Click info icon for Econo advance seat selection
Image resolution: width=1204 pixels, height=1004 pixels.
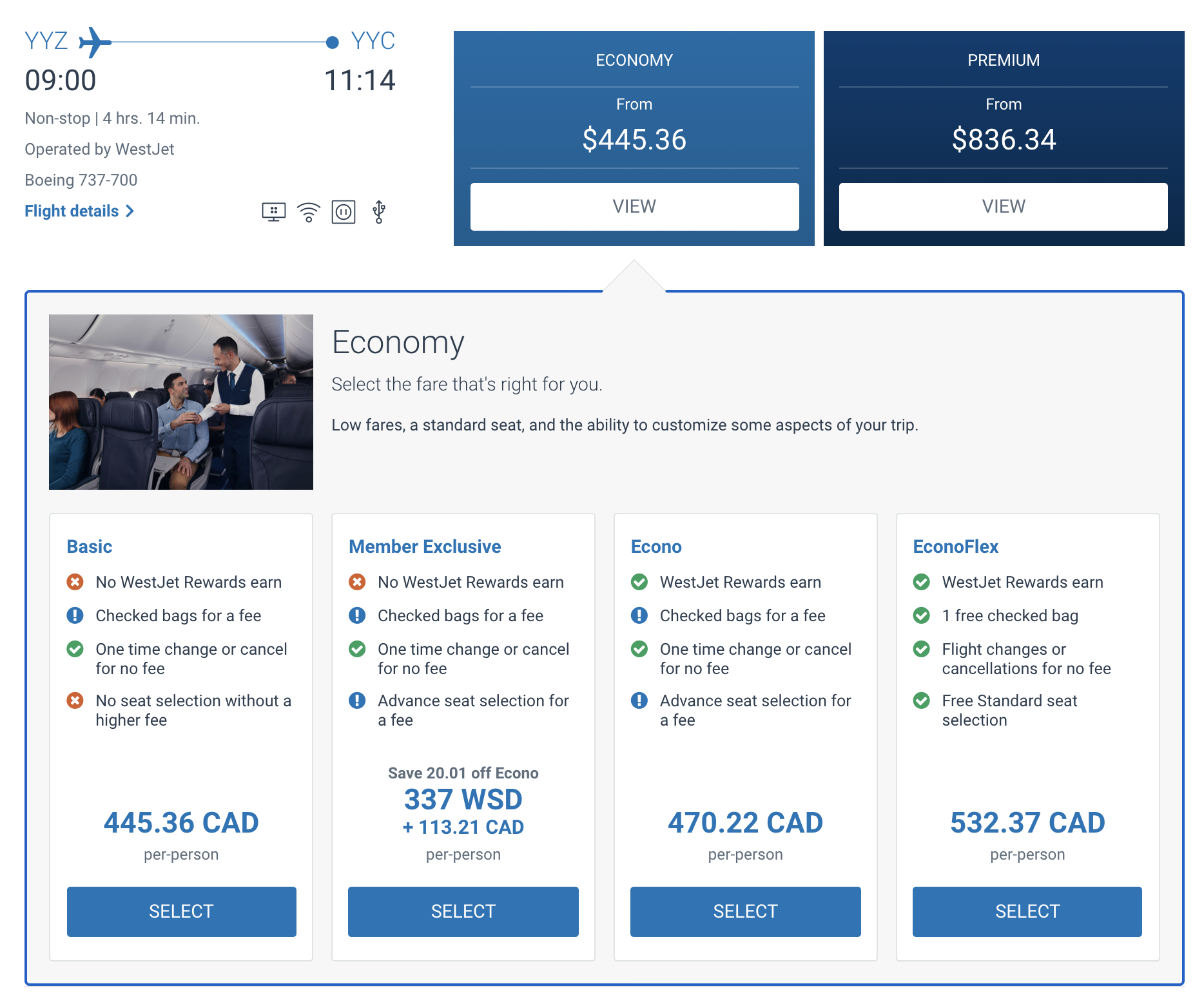click(x=639, y=700)
